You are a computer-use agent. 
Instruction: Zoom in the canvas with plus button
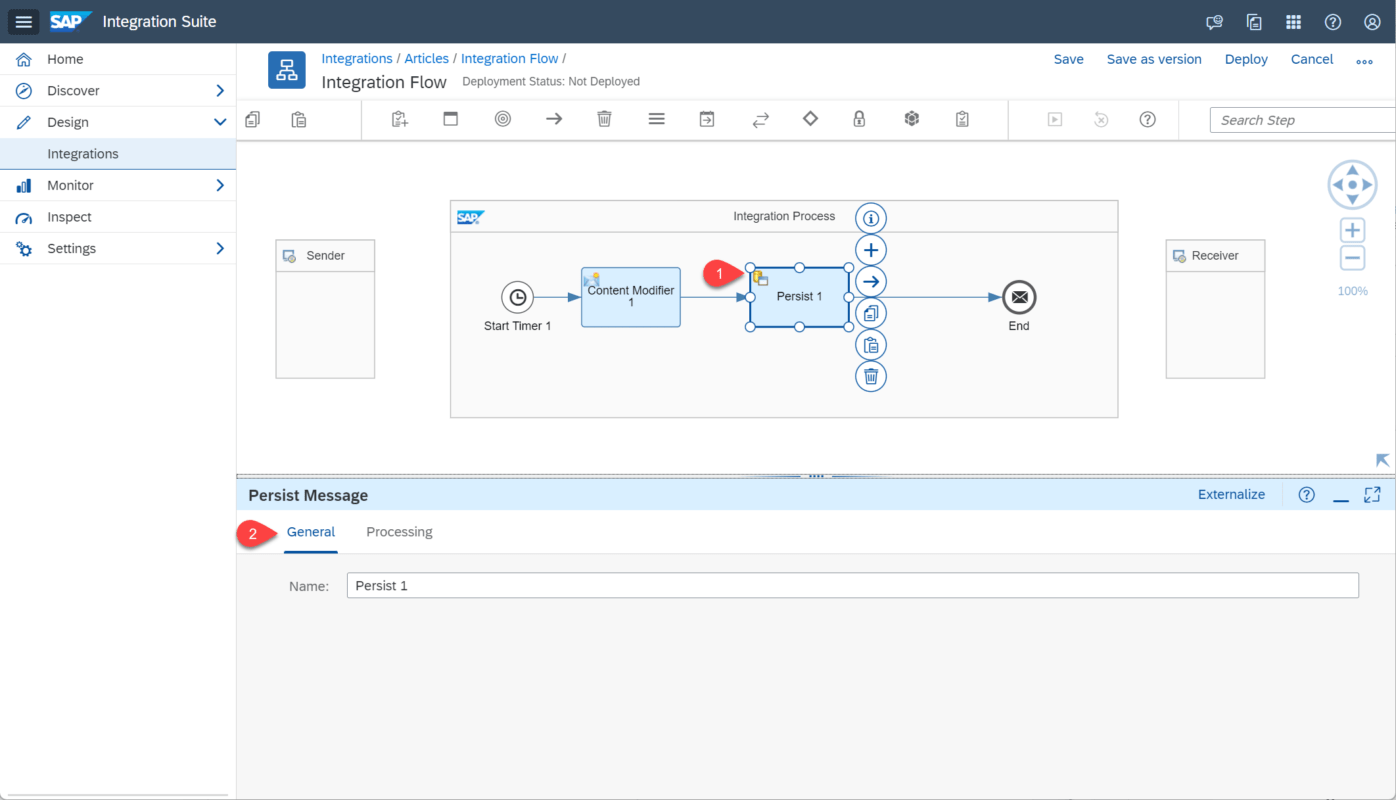(1352, 231)
